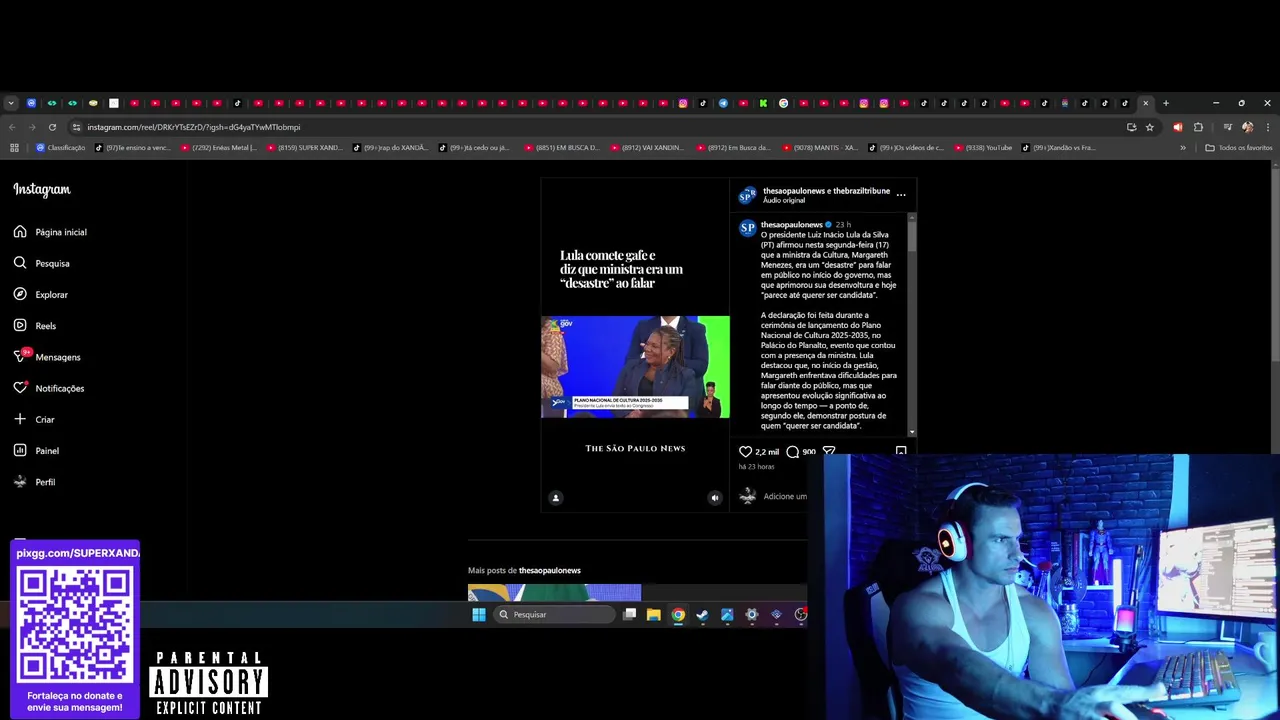Play or pause the reel video
This screenshot has width=1280, height=720.
[635, 345]
